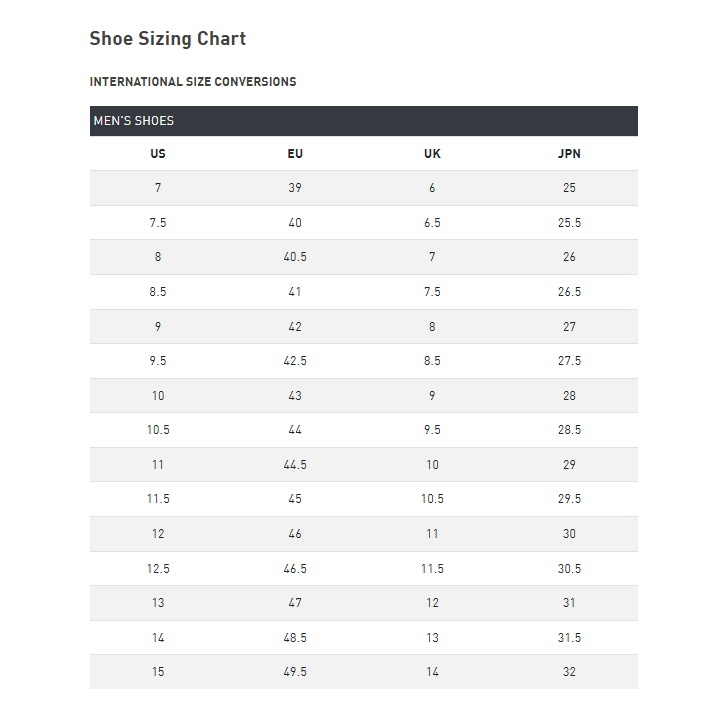Image resolution: width=720 pixels, height=720 pixels.
Task: Select the International Size Conversions subheading
Action: [x=193, y=82]
